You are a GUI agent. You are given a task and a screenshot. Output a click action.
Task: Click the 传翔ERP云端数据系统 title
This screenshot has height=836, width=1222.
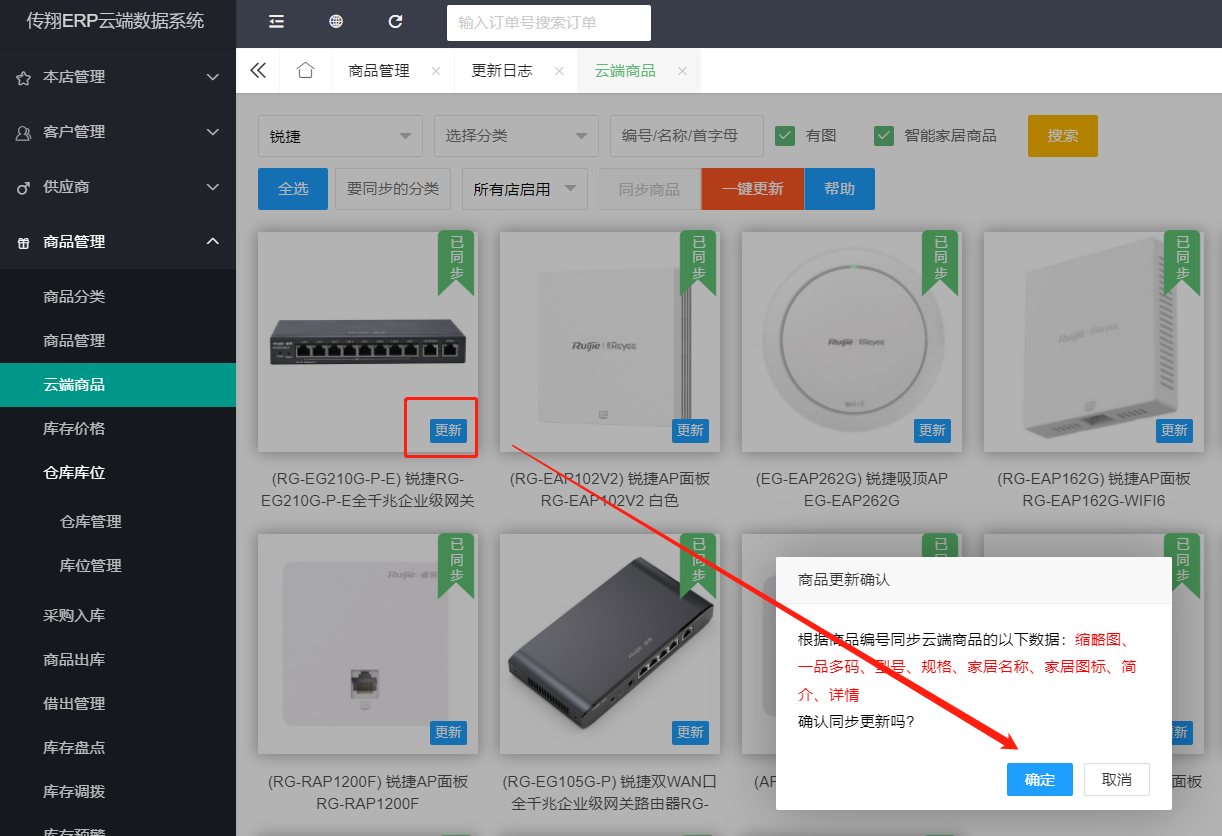115,21
